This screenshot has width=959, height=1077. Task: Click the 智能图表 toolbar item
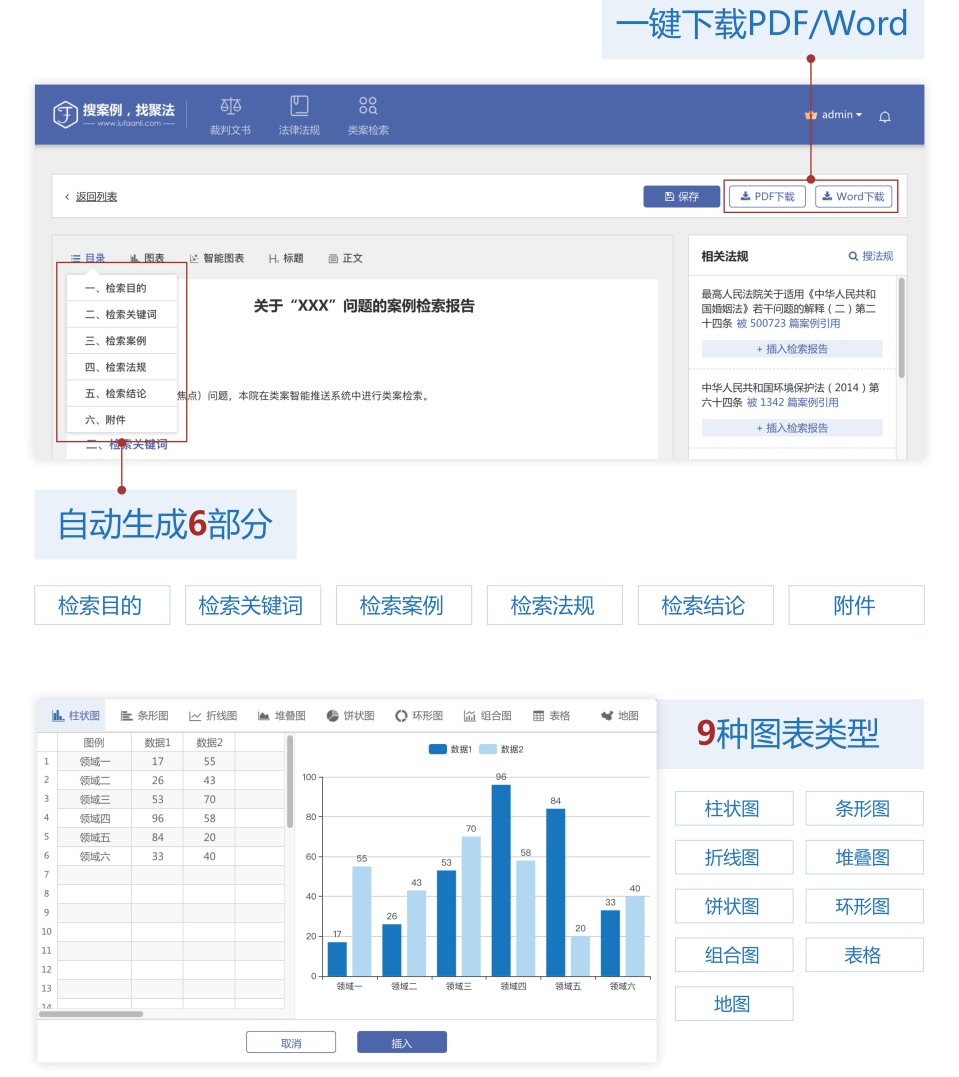tap(217, 258)
